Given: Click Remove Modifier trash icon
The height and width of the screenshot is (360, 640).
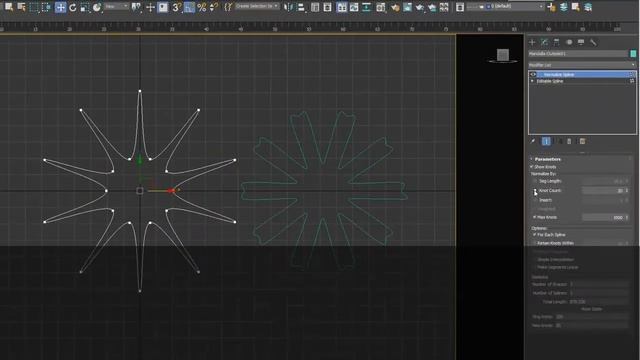Looking at the screenshot, I should pos(569,141).
